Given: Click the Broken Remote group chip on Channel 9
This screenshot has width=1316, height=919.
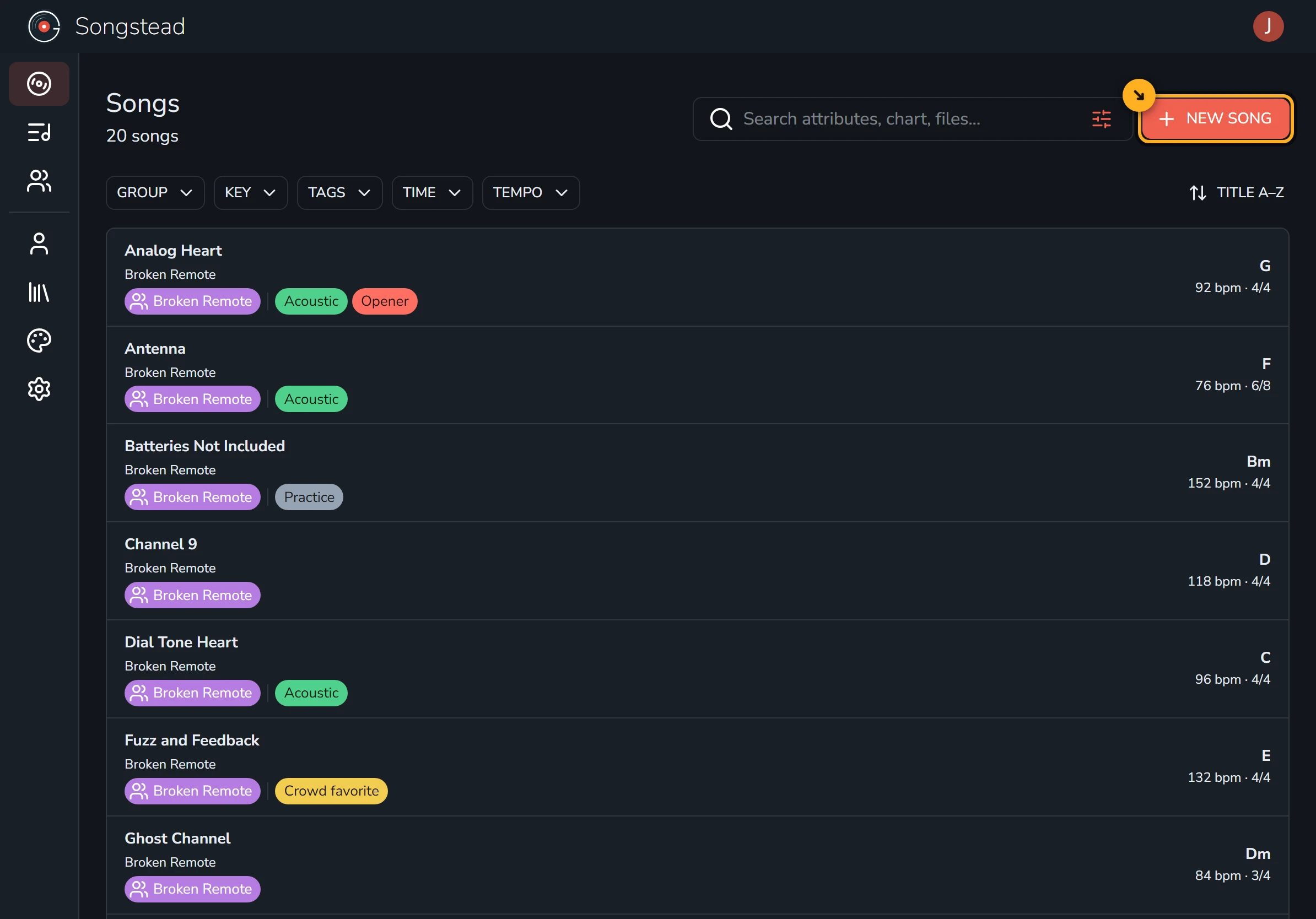Looking at the screenshot, I should click(x=192, y=595).
